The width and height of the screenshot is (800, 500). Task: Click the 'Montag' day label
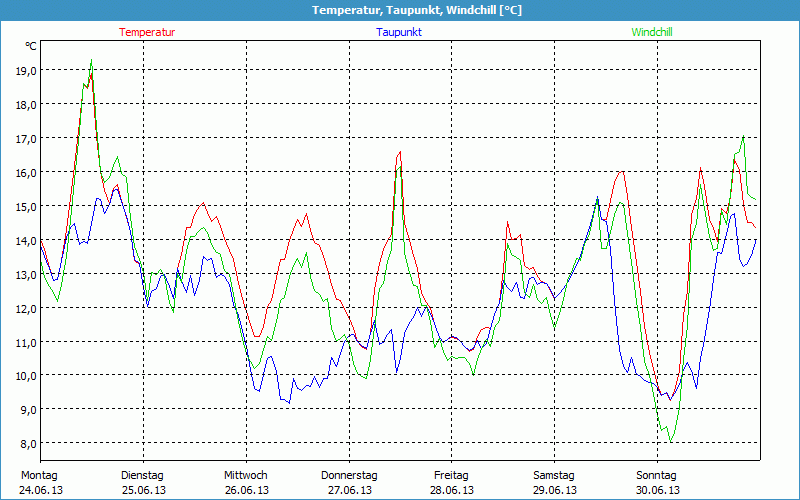(39, 476)
